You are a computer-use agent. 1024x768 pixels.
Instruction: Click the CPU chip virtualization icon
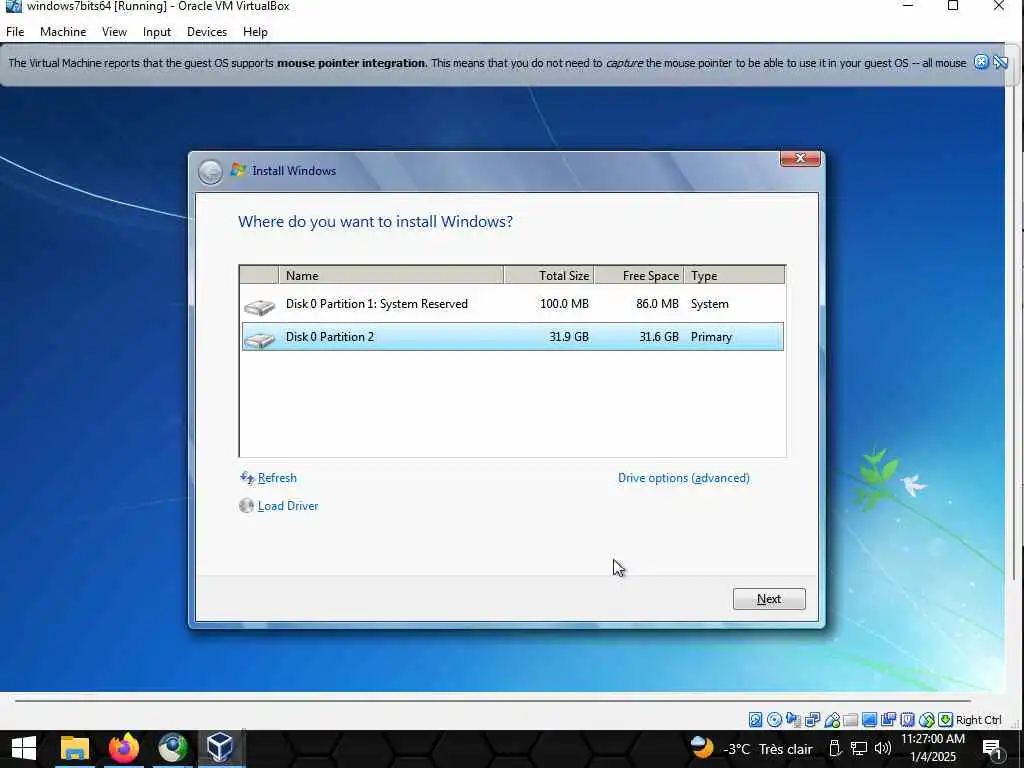coord(907,720)
